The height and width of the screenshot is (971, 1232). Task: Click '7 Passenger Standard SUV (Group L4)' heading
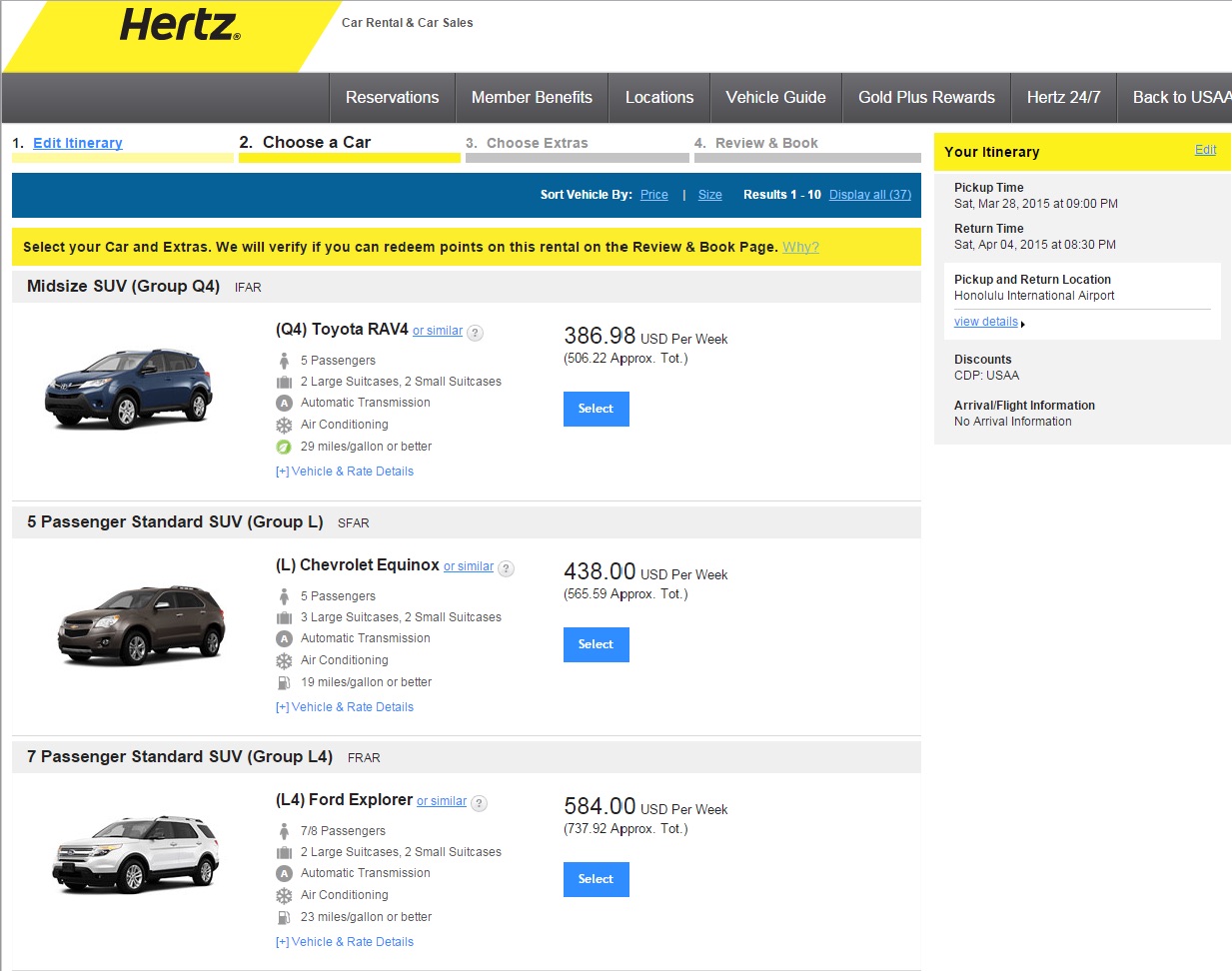[x=180, y=757]
